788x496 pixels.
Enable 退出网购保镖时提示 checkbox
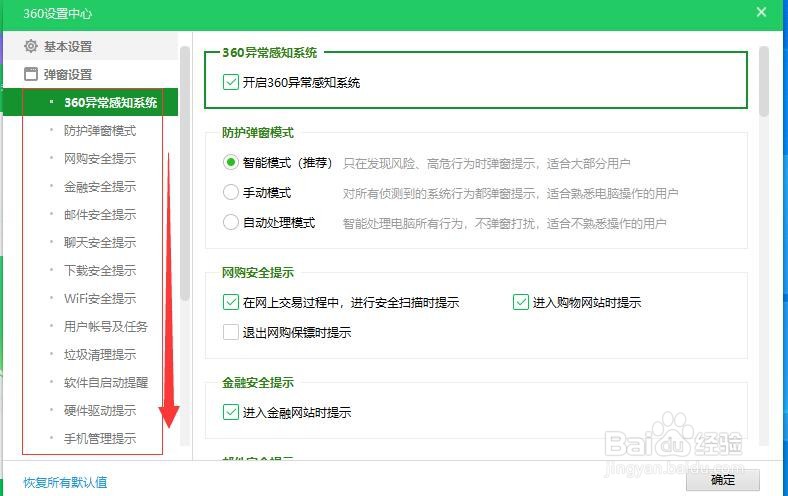(231, 332)
